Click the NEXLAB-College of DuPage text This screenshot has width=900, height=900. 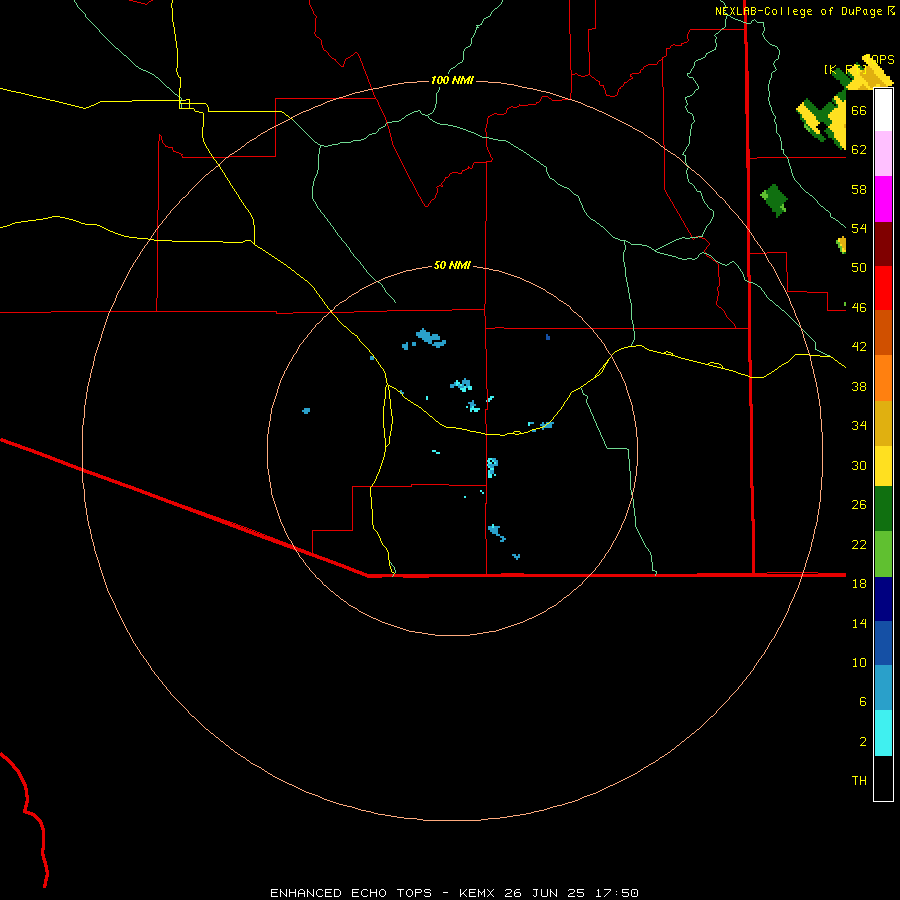(800, 11)
